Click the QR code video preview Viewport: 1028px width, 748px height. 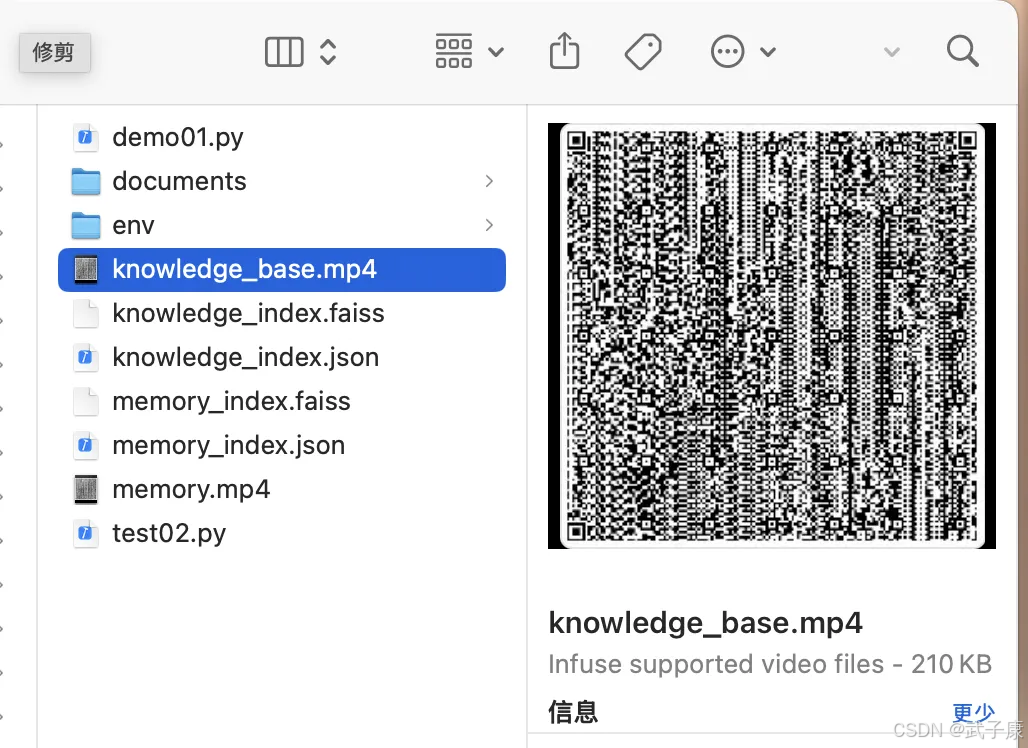click(x=772, y=336)
